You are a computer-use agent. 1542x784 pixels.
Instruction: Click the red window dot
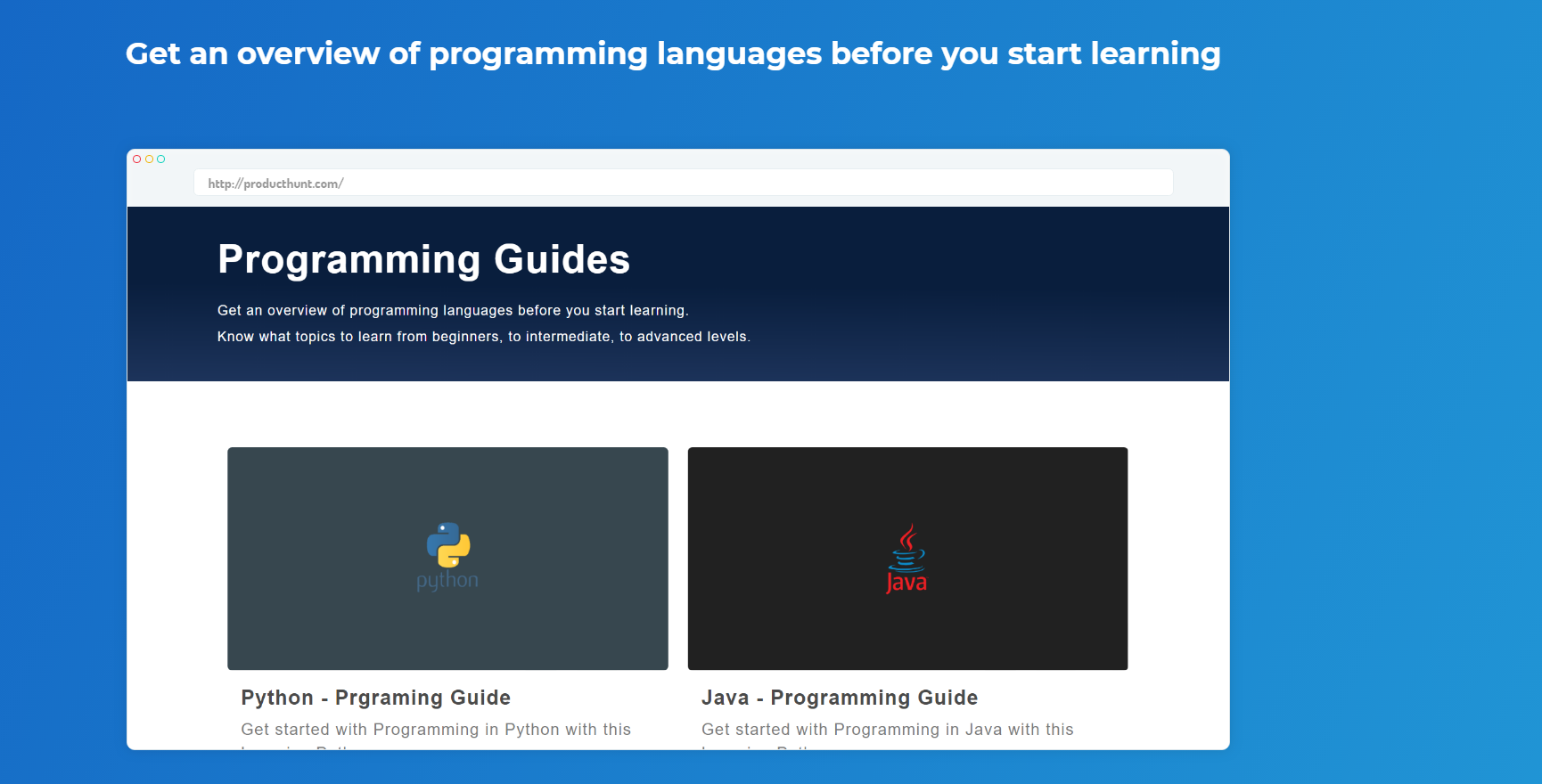(x=137, y=159)
